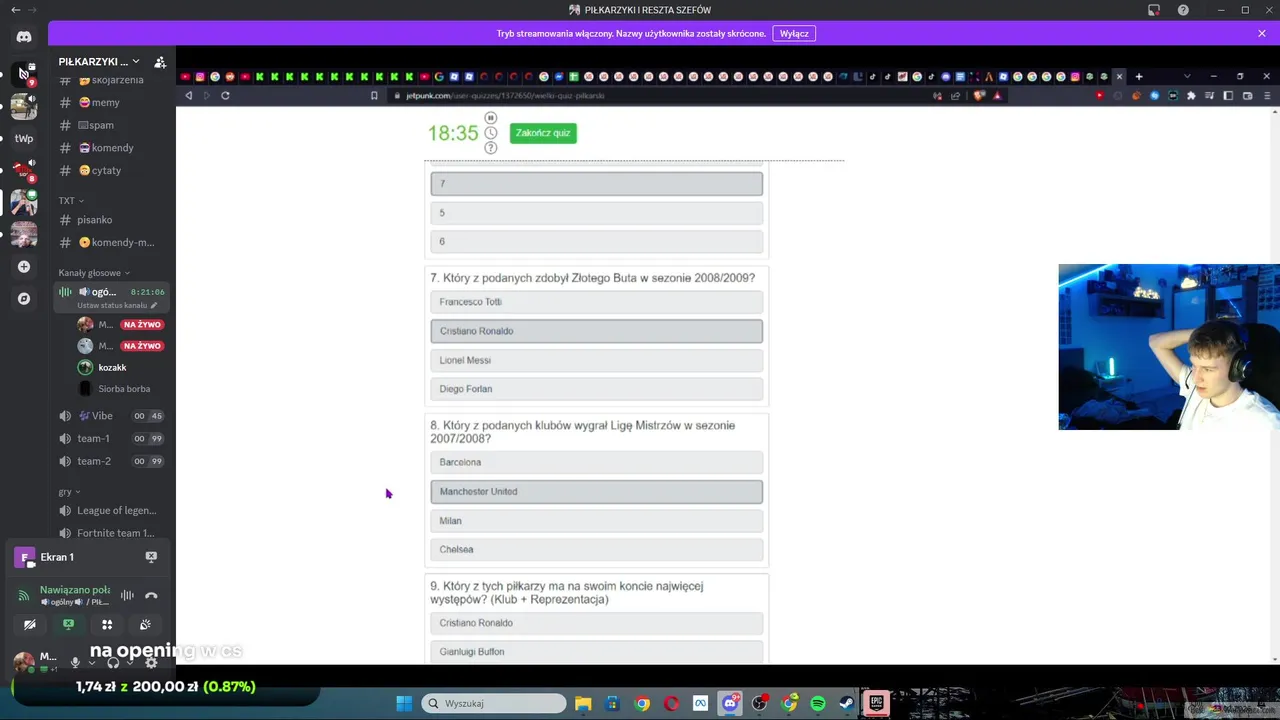Open the Discover servers compass icon
The height and width of the screenshot is (720, 1280).
24,298
